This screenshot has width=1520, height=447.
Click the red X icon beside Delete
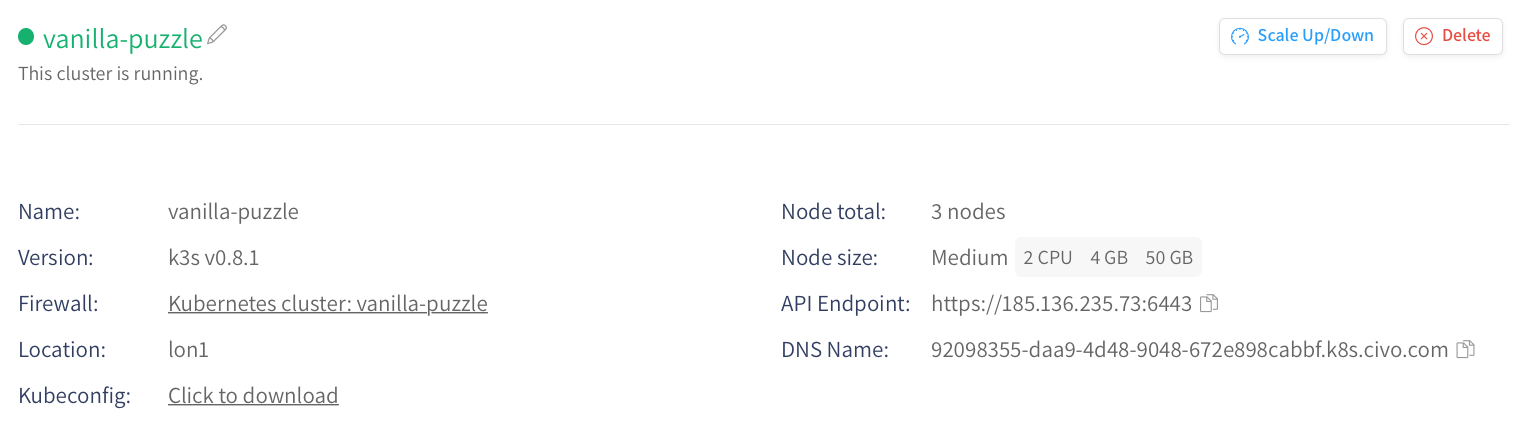[1424, 36]
